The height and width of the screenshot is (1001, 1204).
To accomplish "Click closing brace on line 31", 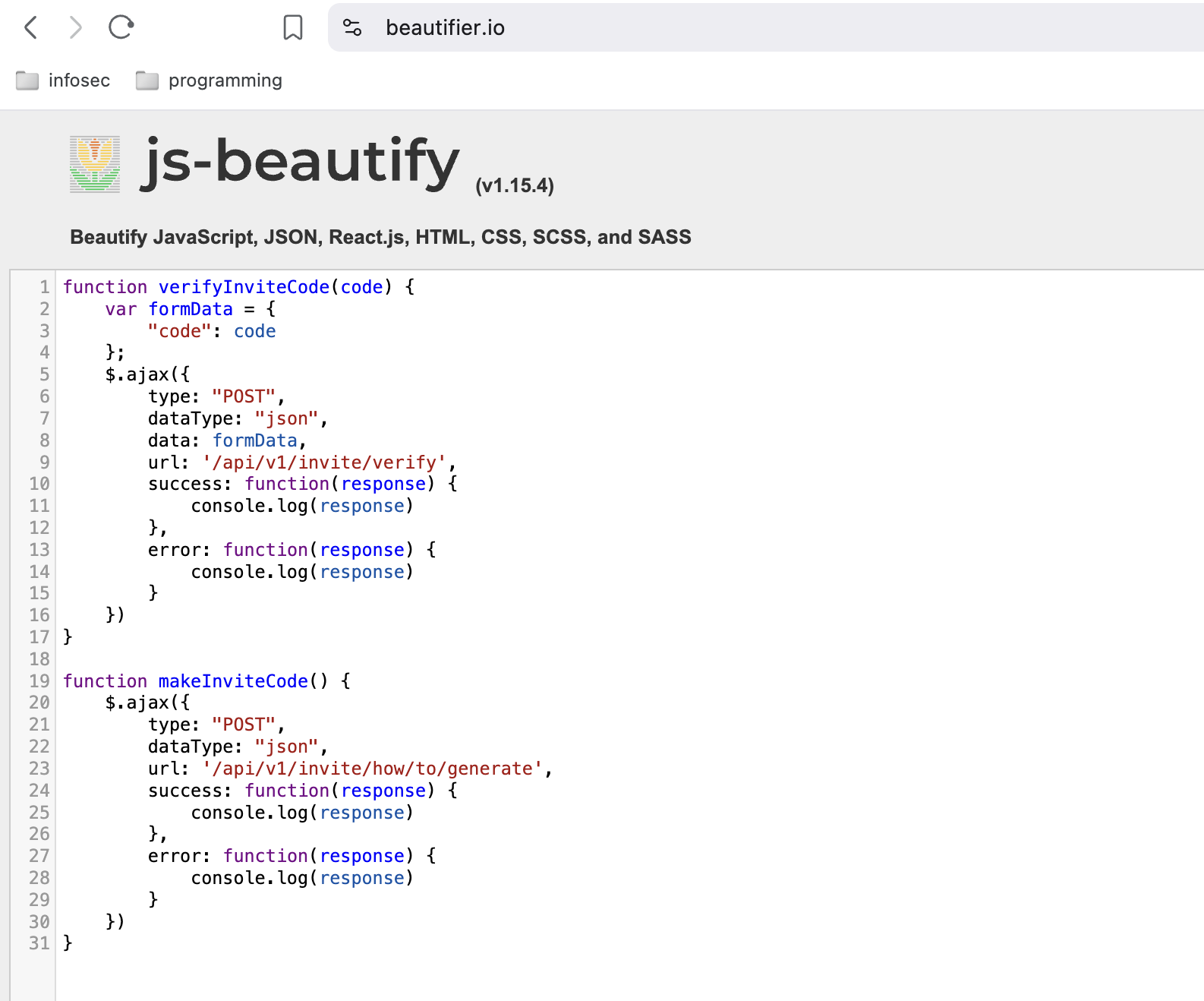I will 68,943.
